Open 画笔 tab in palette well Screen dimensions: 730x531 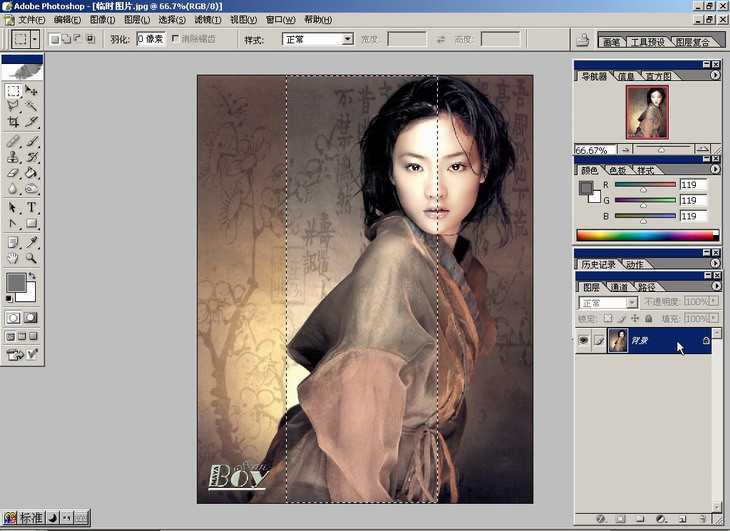[x=611, y=42]
